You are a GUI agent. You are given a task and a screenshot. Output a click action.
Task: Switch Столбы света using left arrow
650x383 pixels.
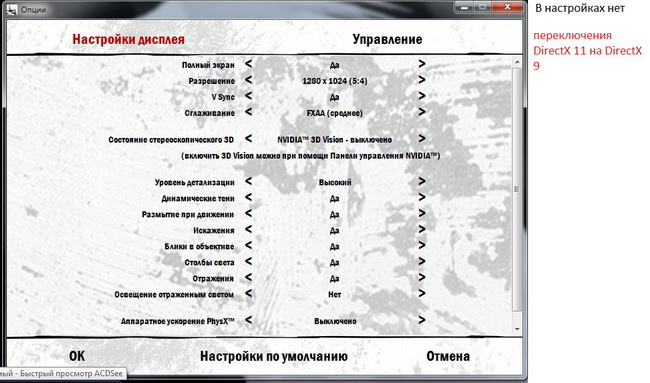pyautogui.click(x=248, y=262)
